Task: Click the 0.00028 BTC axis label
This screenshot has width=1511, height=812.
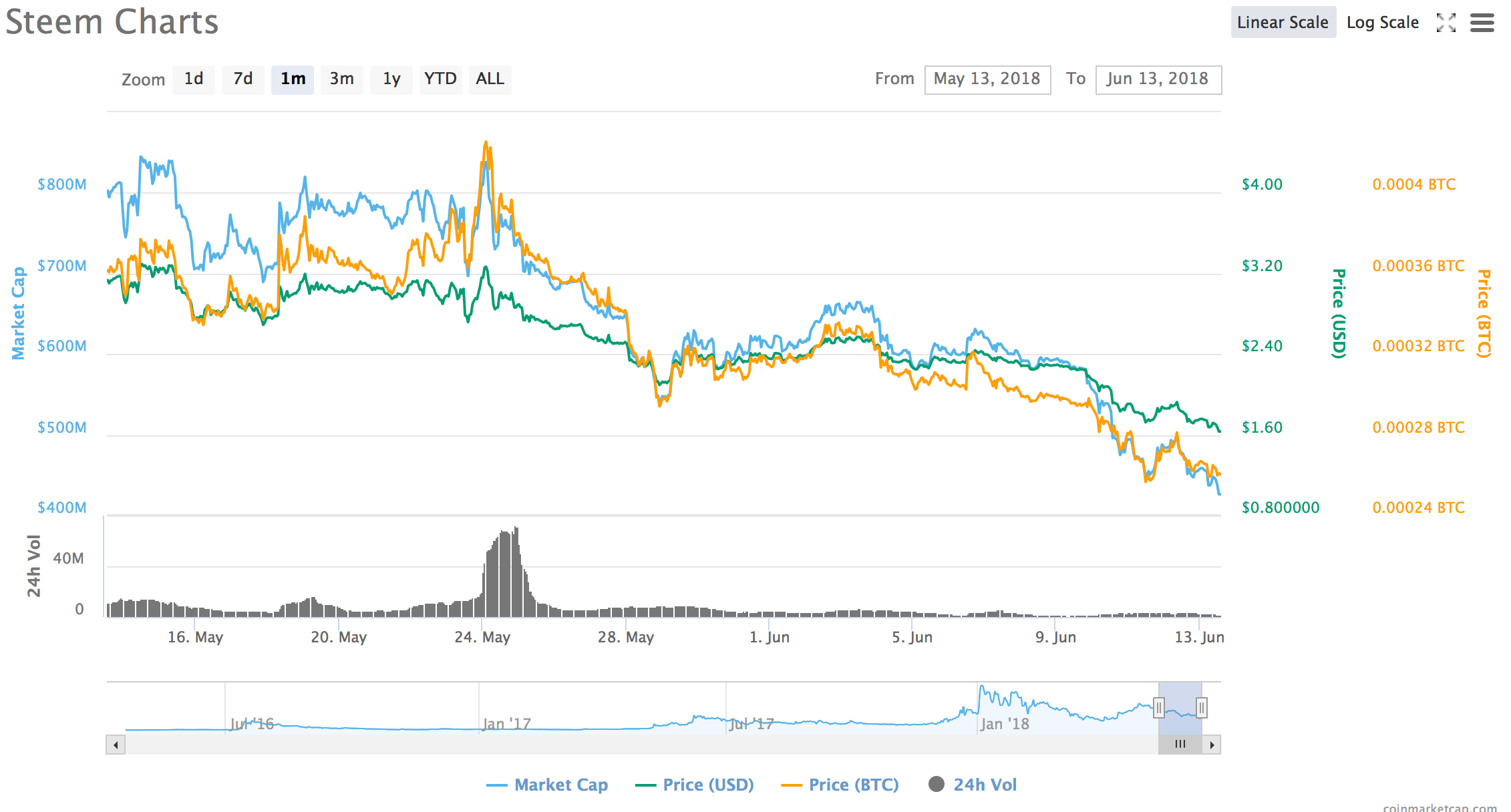Action: (1419, 427)
